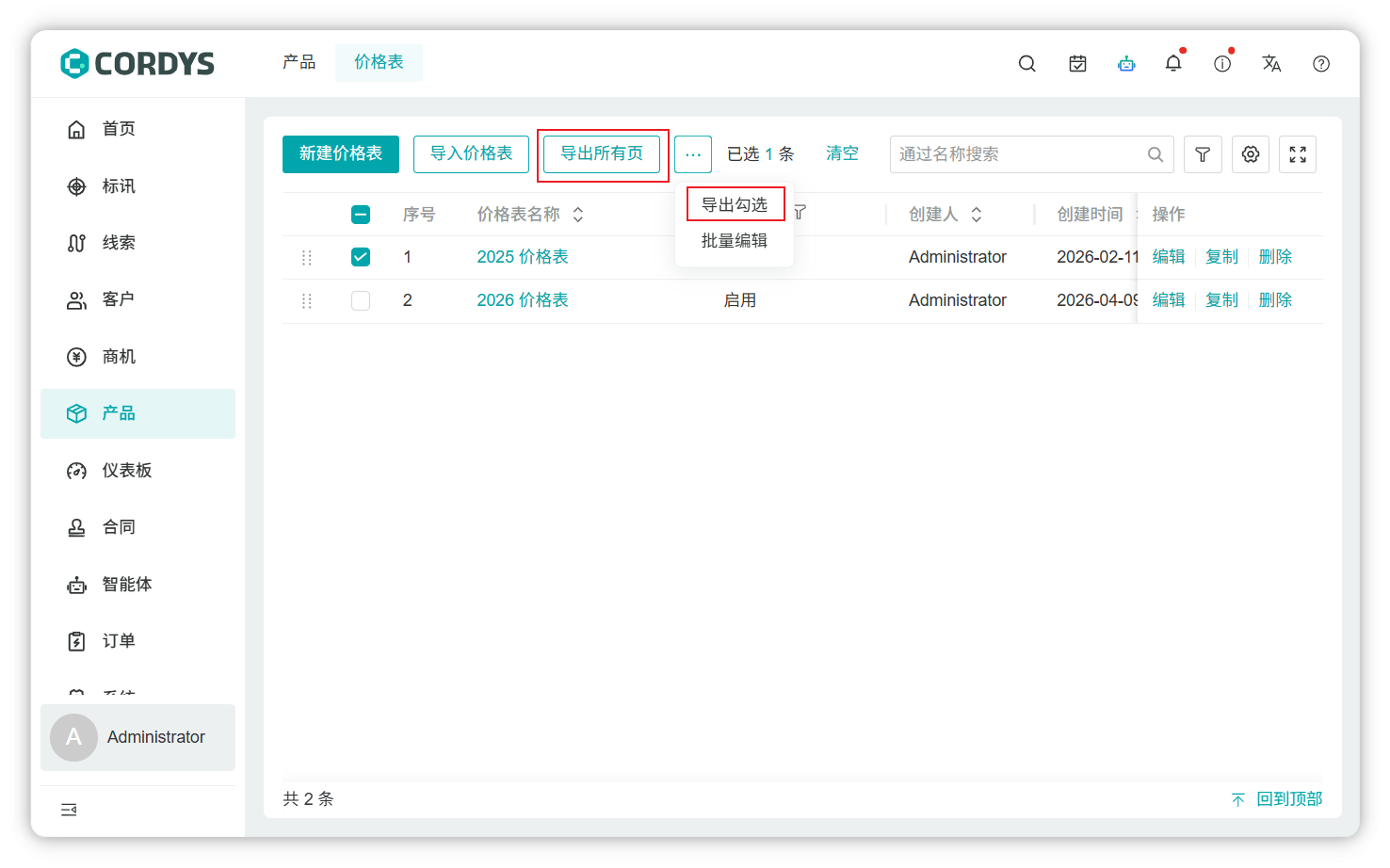This screenshot has height=868, width=1390.
Task: Switch language with the translate icon
Action: [x=1271, y=63]
